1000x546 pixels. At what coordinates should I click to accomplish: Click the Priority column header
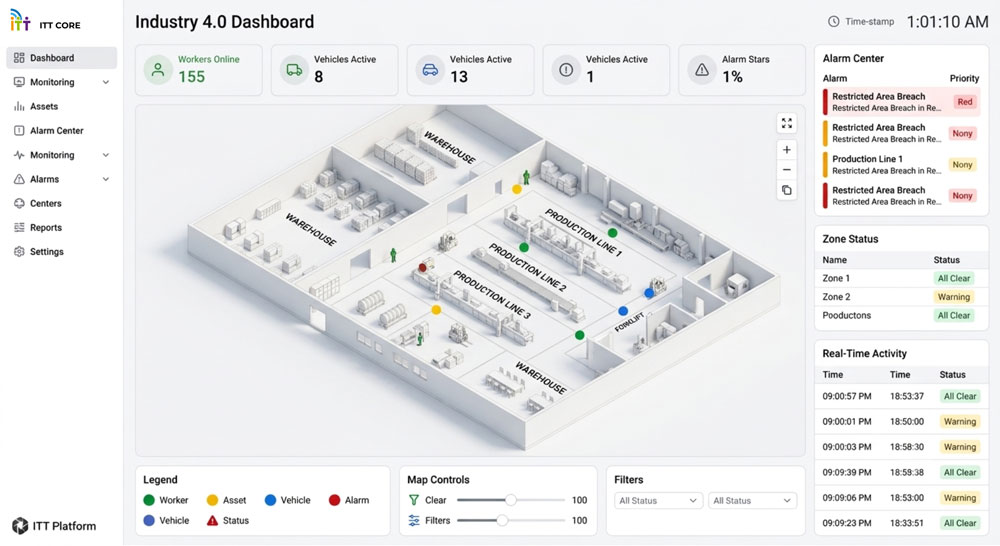(x=964, y=78)
